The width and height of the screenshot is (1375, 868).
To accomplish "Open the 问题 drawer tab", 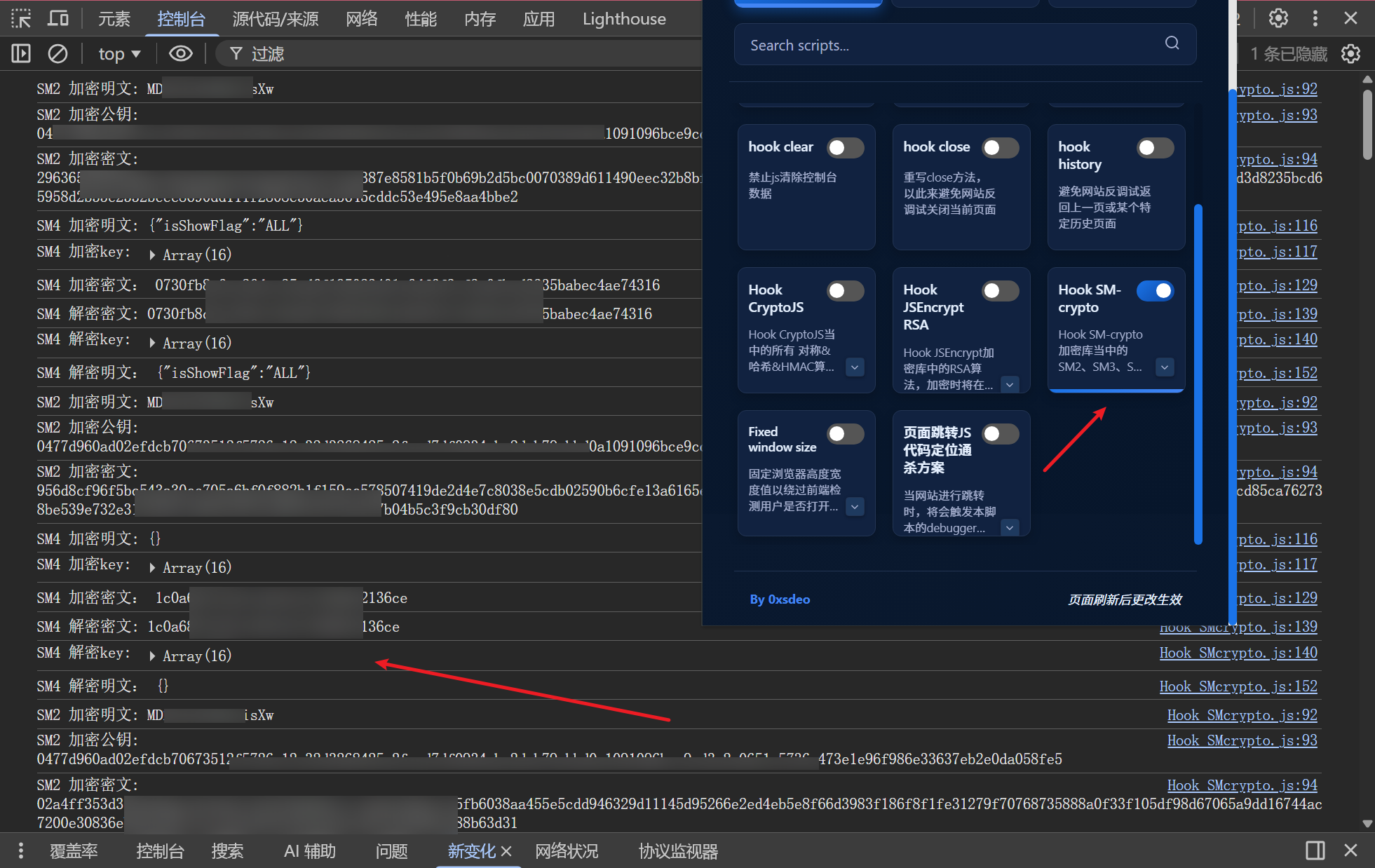I will [391, 851].
